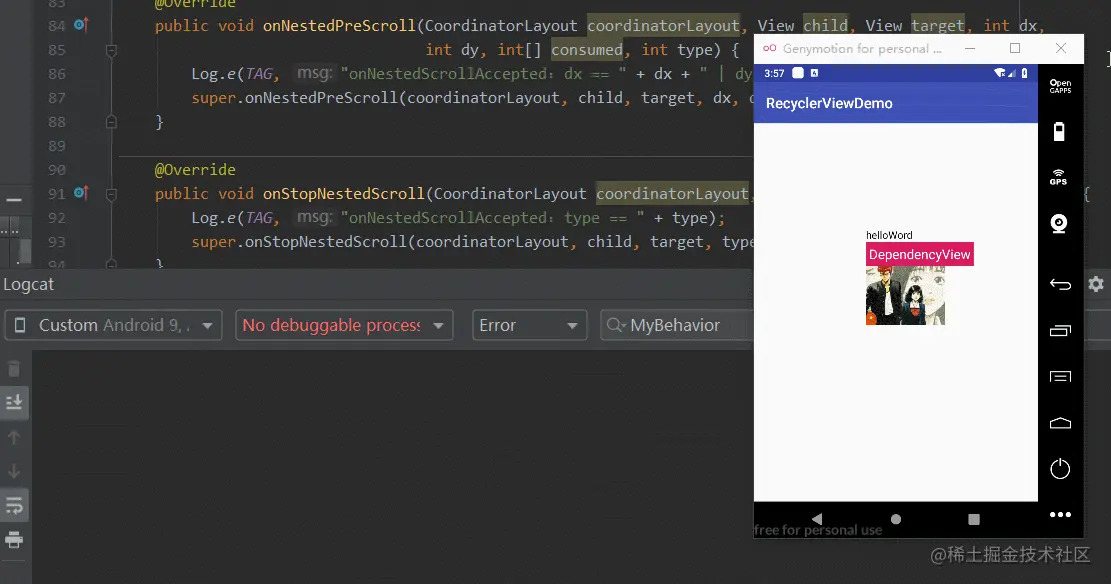
Task: Click the search magnifier history icon
Action: pyautogui.click(x=616, y=325)
